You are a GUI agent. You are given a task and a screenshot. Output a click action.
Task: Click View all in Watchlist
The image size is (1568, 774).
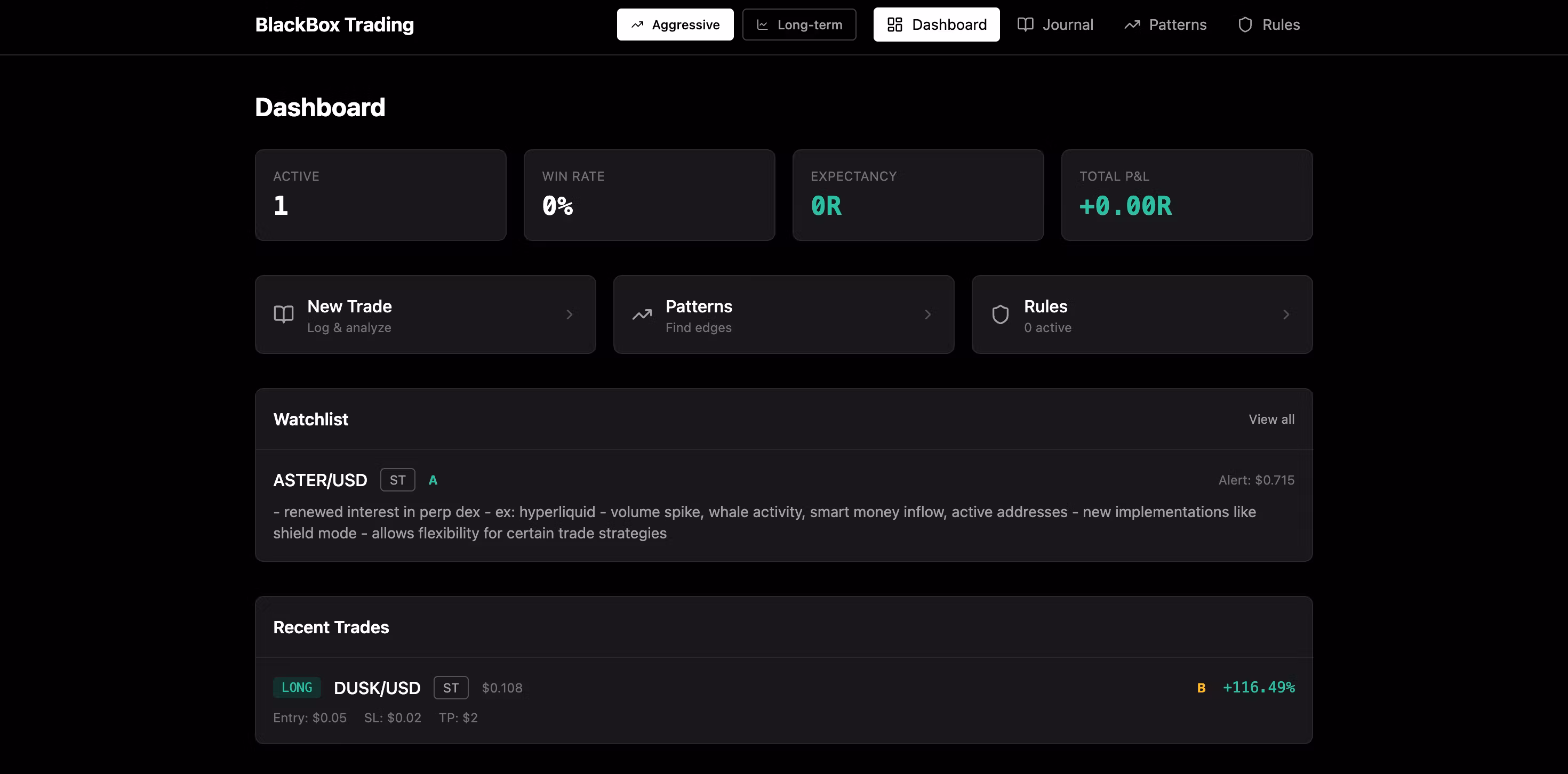(1271, 419)
